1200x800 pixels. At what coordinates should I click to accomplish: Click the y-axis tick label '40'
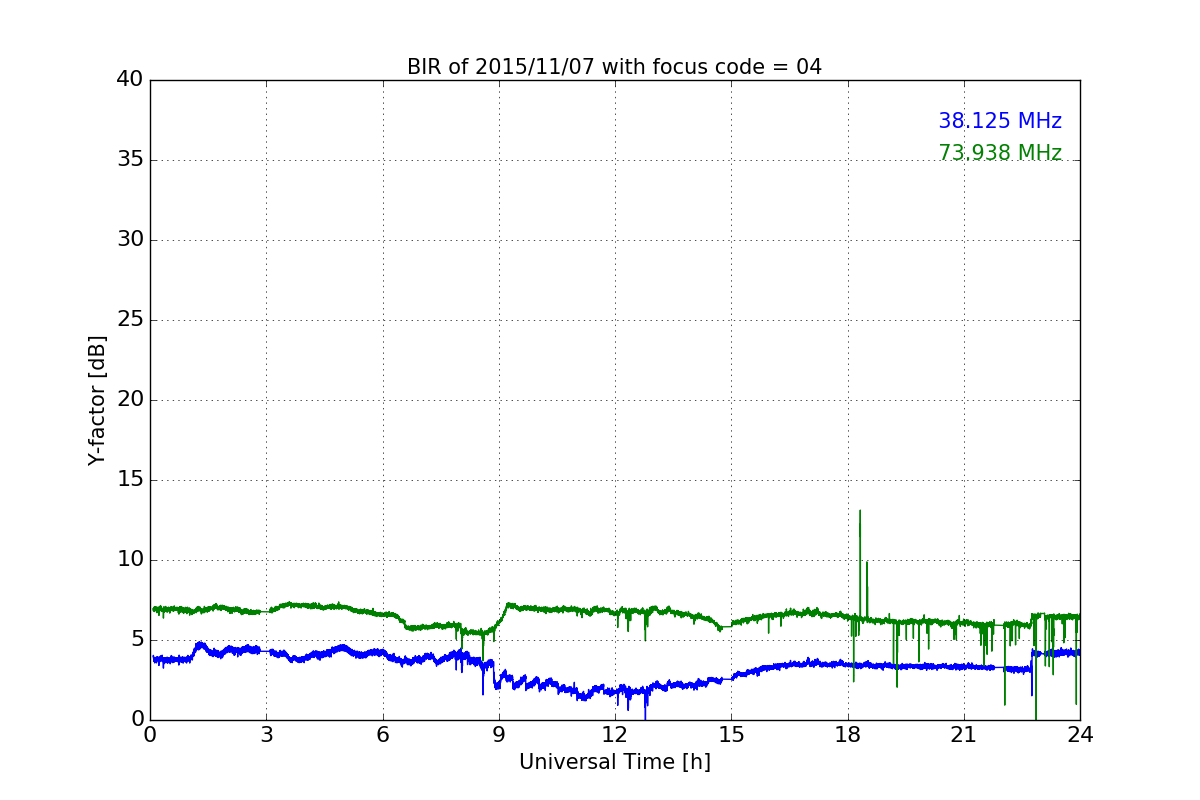pyautogui.click(x=130, y=80)
